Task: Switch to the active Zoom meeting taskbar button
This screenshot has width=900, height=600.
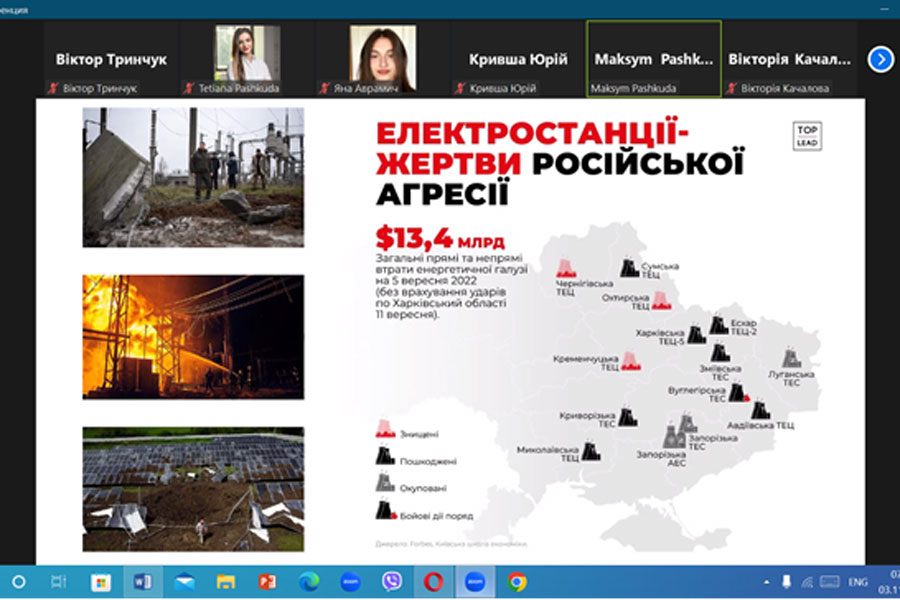Action: pos(475,581)
